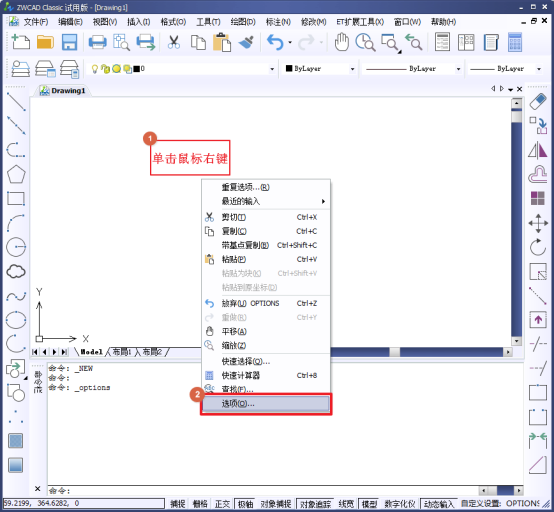Toggle 线宽 lineweight display in status bar
The height and width of the screenshot is (512, 554).
346,504
